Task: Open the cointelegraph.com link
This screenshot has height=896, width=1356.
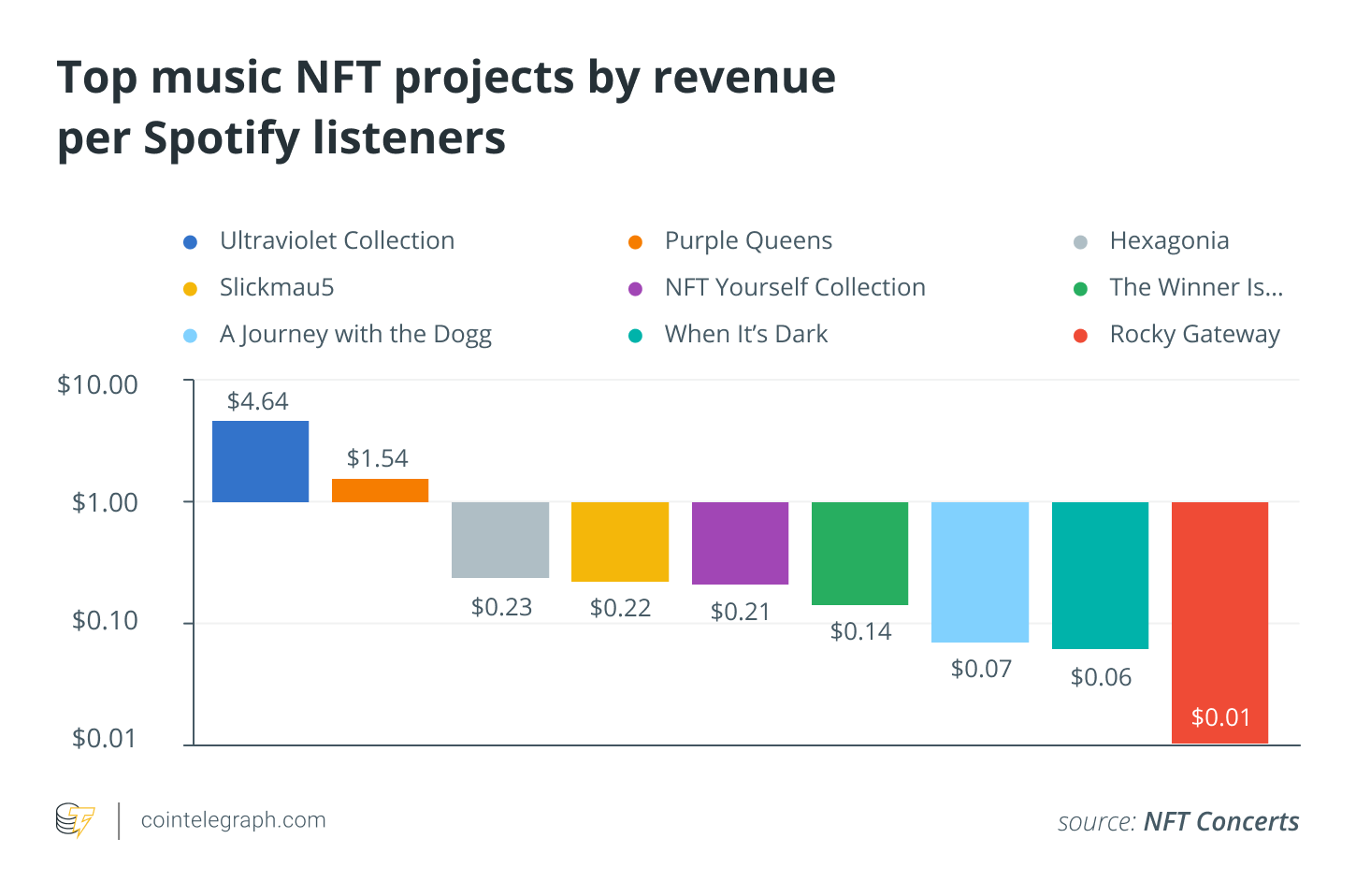Action: point(233,820)
